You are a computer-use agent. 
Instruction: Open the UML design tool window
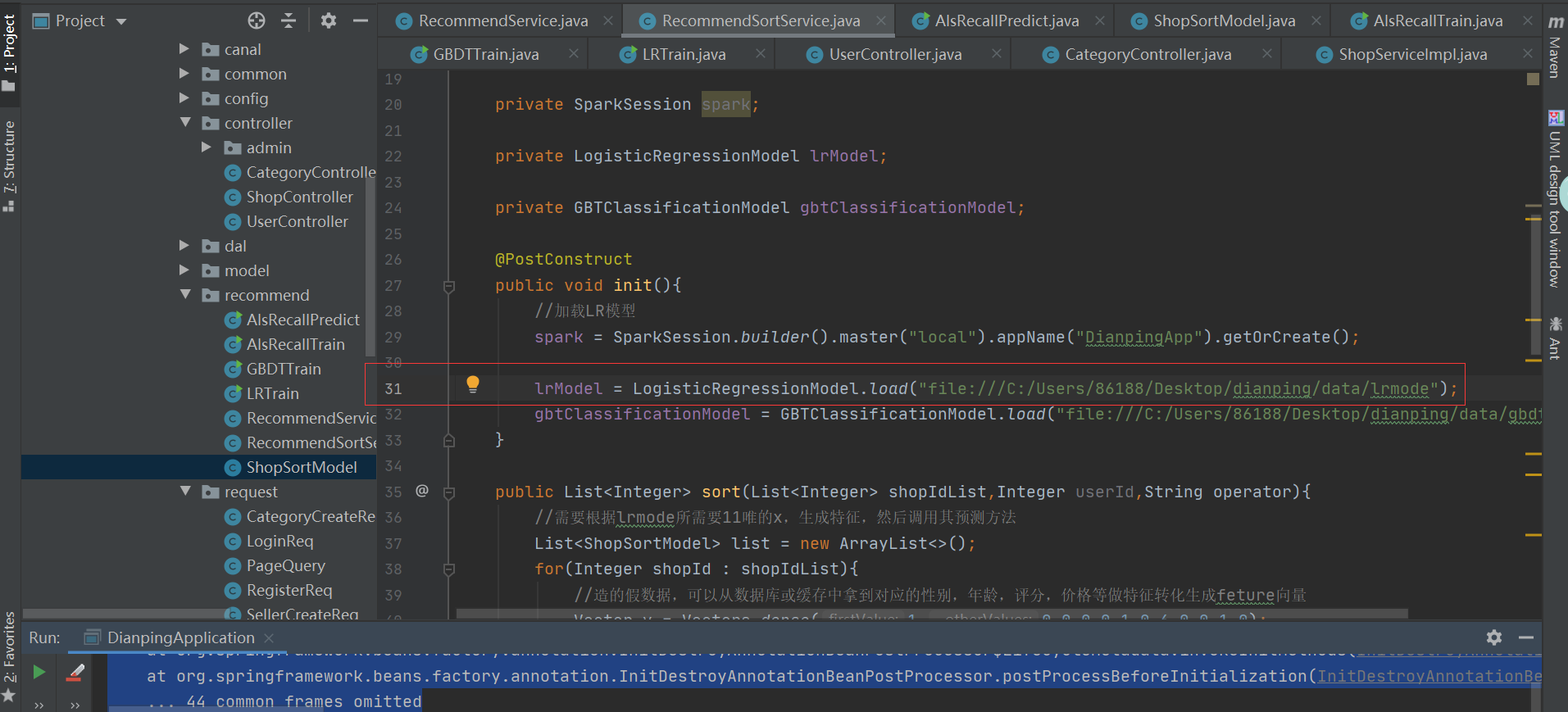pos(1554,198)
